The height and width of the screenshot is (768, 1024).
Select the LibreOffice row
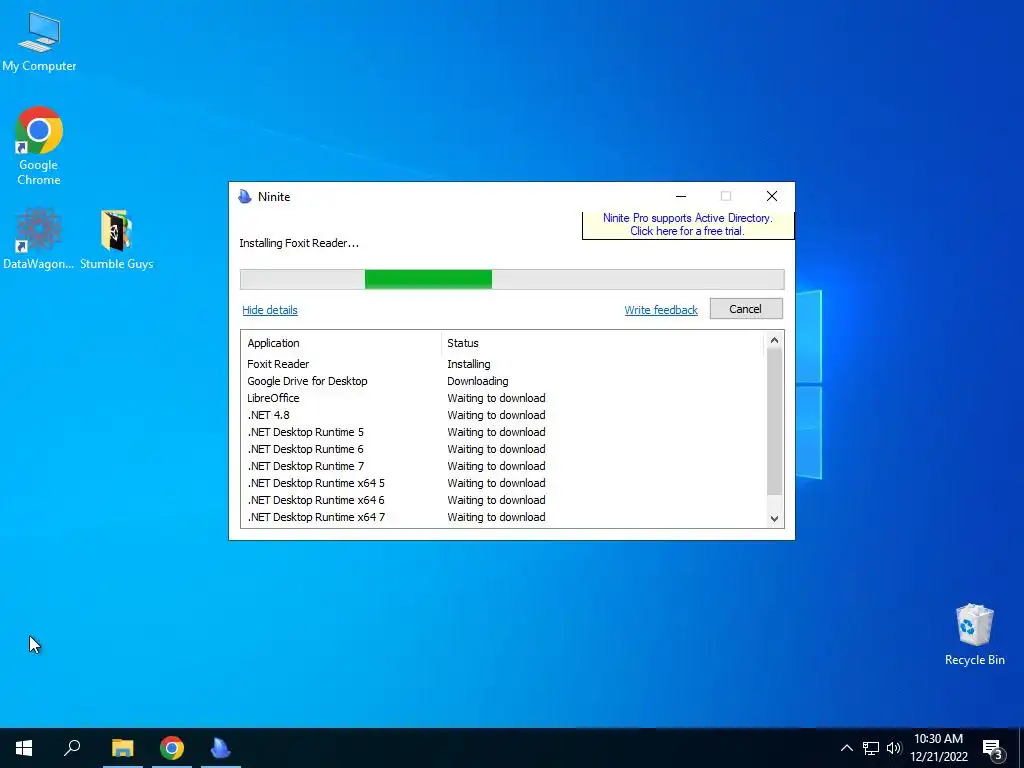(503, 398)
